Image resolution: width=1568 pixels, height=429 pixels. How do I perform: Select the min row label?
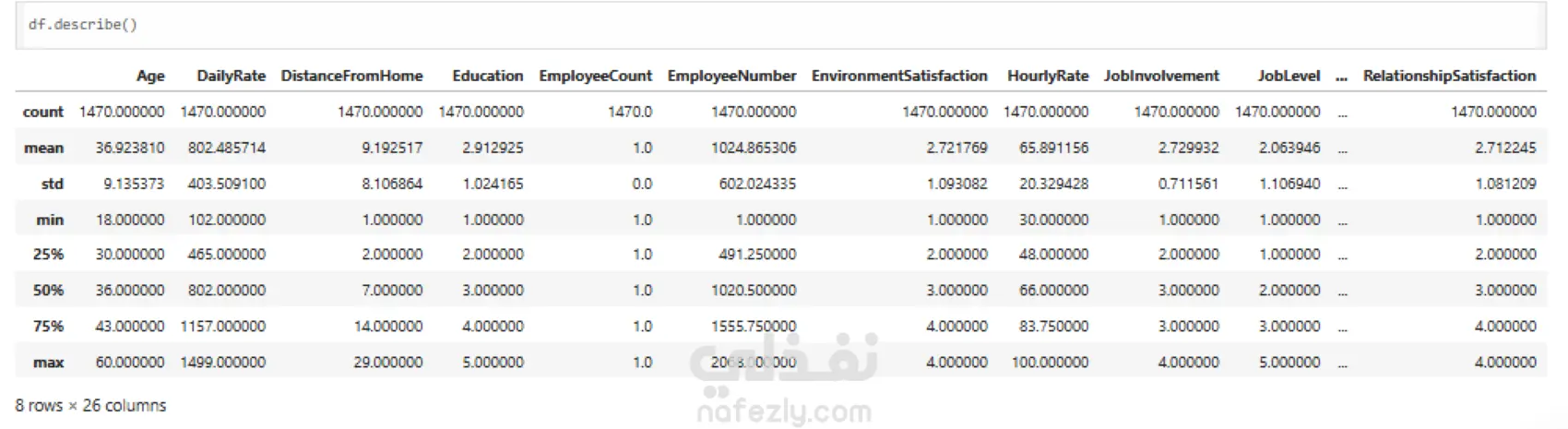point(50,220)
